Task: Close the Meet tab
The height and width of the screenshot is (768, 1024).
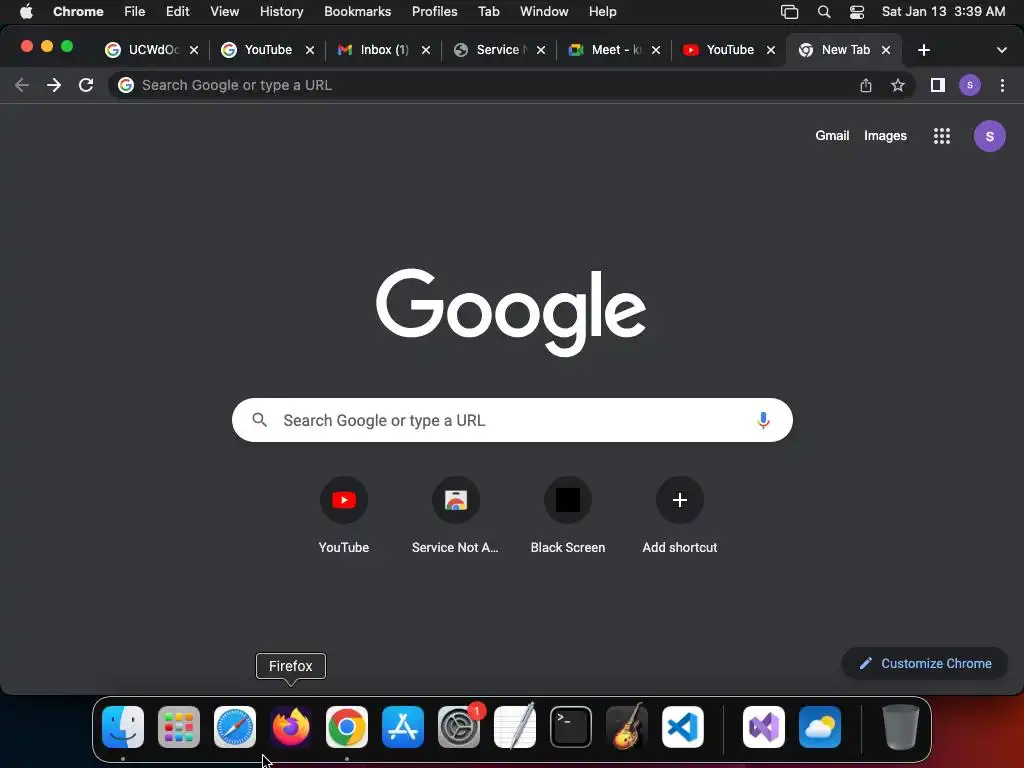Action: (656, 50)
